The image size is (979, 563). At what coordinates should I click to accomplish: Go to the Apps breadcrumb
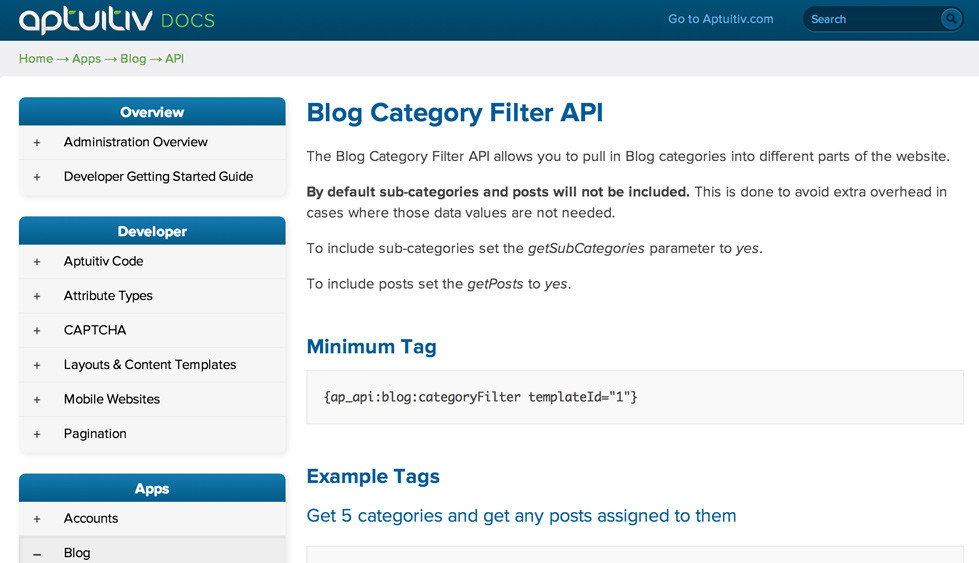[x=86, y=59]
